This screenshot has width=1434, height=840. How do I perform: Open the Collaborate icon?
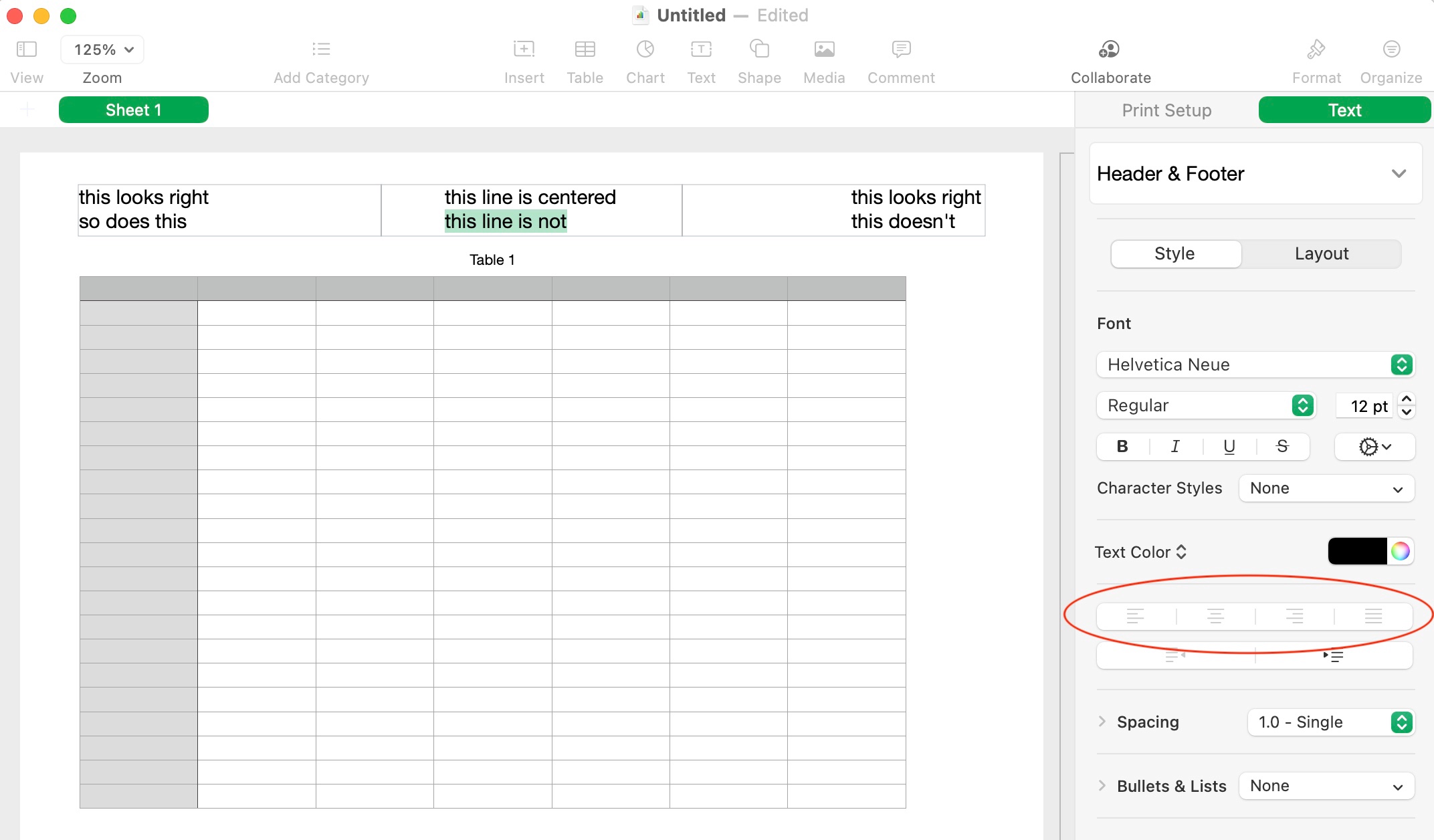coord(1110,49)
